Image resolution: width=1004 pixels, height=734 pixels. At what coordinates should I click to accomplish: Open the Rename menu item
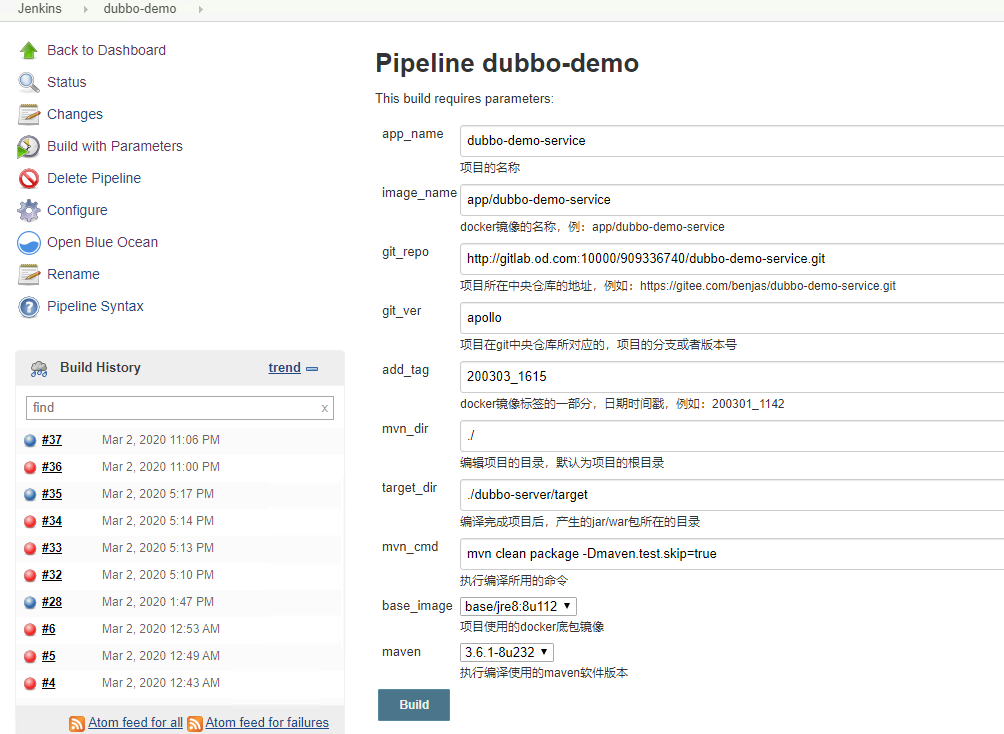pos(73,274)
